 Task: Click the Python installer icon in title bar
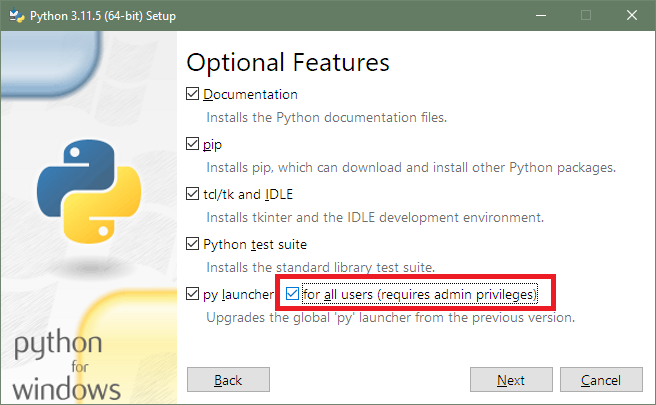tap(15, 15)
